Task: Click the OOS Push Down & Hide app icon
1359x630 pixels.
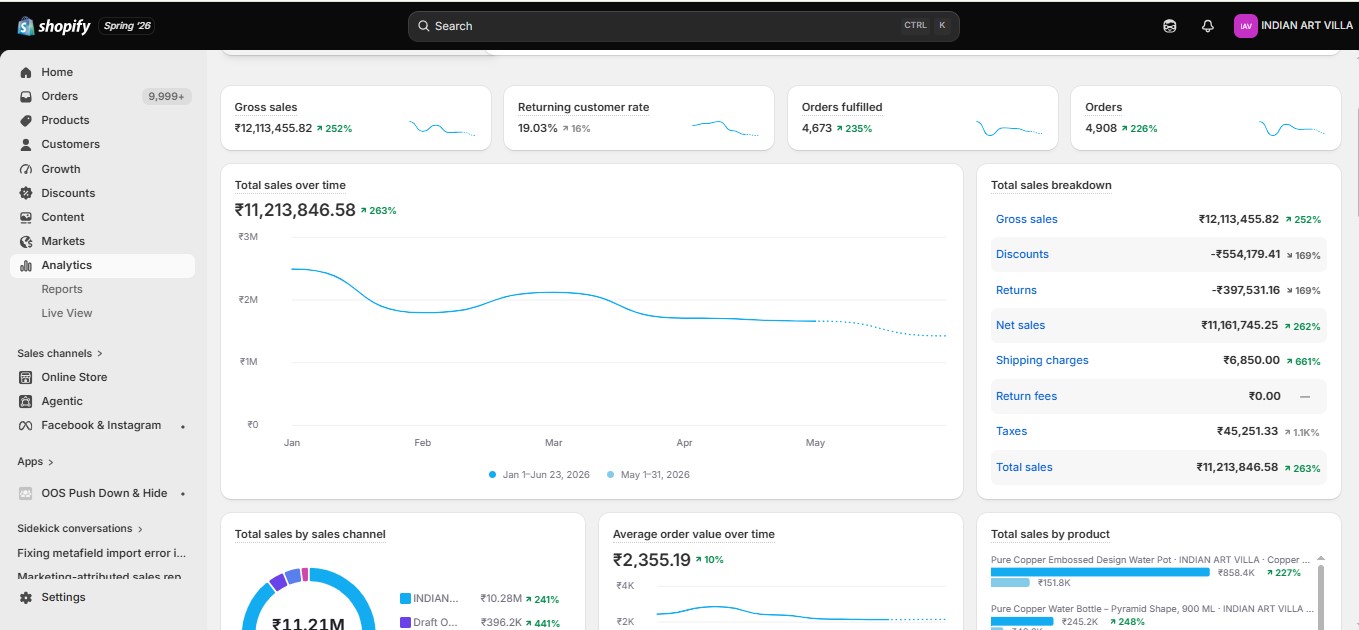Action: point(26,493)
